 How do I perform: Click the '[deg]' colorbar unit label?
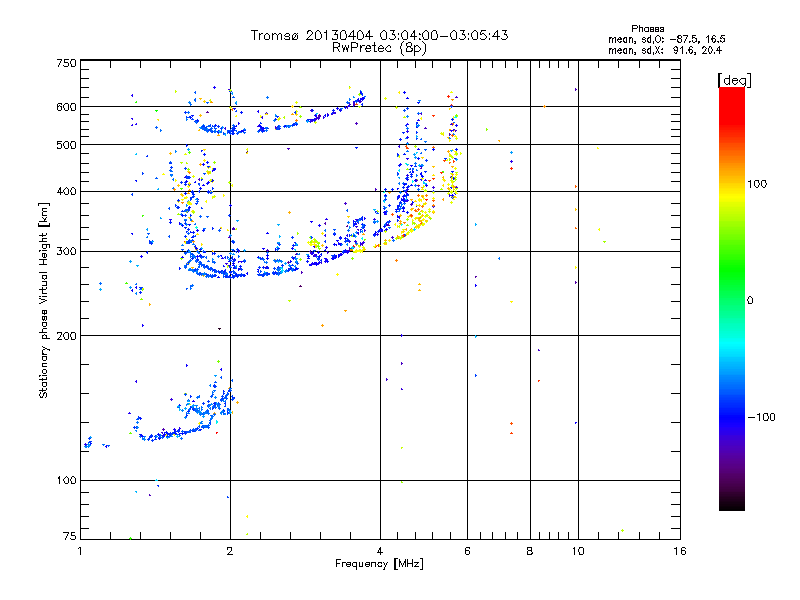pyautogui.click(x=734, y=81)
